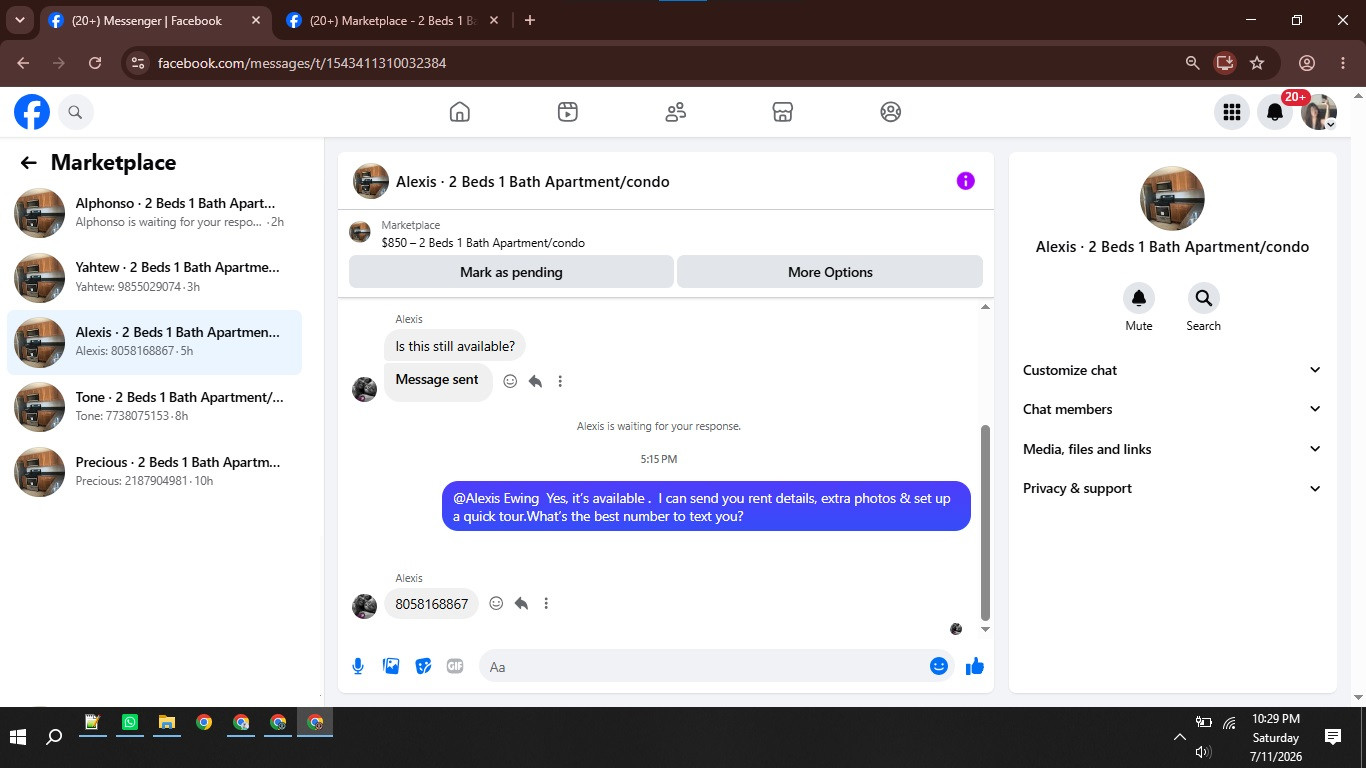Select the Alexis conversation in the list
1366x768 pixels.
pyautogui.click(x=154, y=342)
